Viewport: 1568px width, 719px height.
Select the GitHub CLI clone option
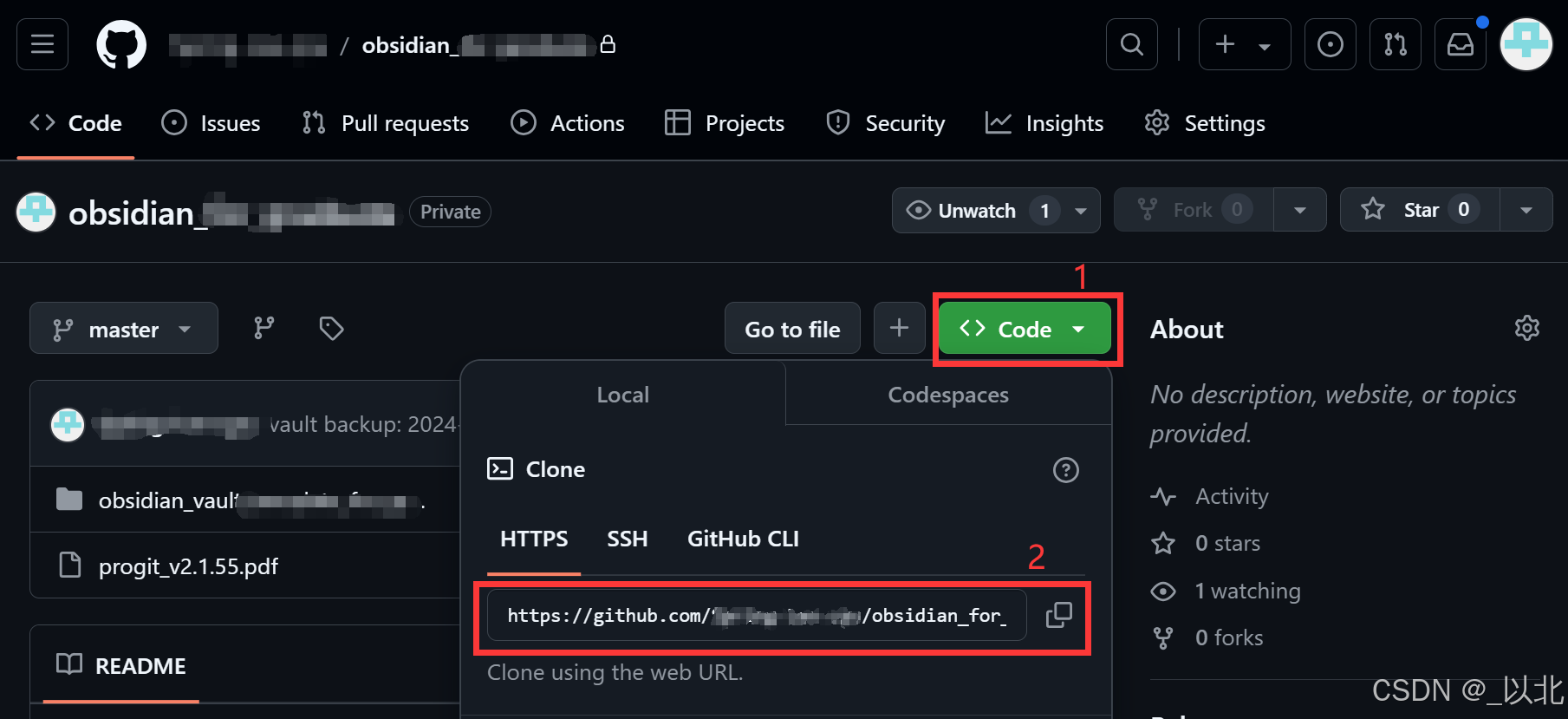click(743, 539)
